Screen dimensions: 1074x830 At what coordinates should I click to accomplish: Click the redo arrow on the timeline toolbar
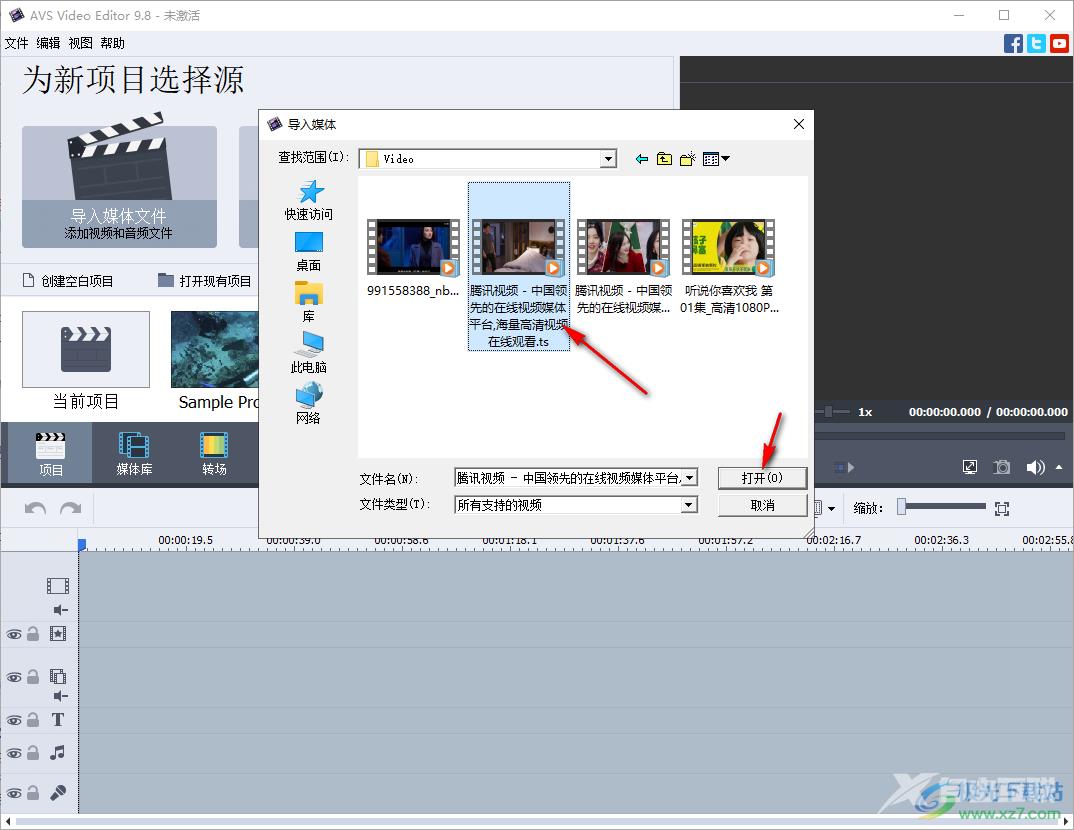(x=71, y=509)
